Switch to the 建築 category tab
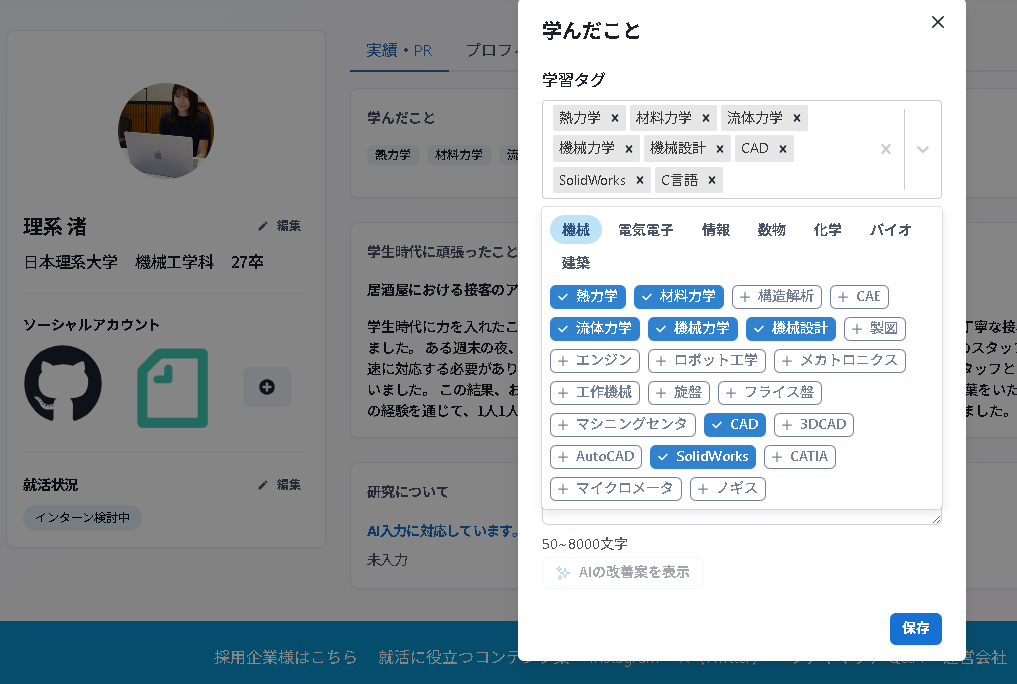 [576, 263]
